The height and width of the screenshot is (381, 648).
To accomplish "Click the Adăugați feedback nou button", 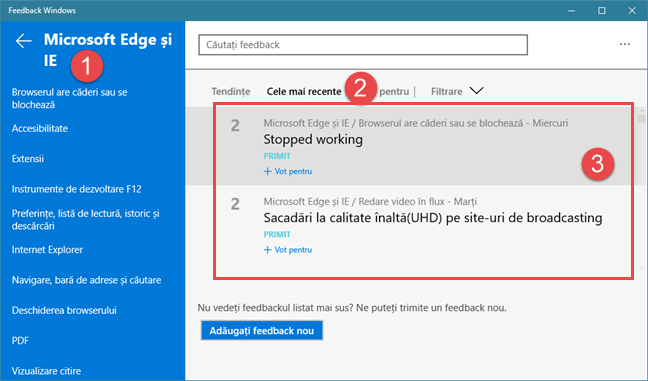I will 262,331.
